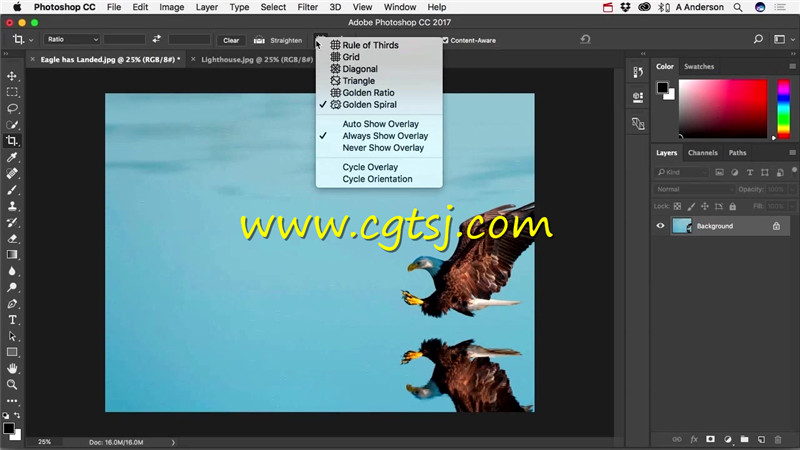The height and width of the screenshot is (450, 800).
Task: Open the crop tool preset picker arrow
Action: 31,40
